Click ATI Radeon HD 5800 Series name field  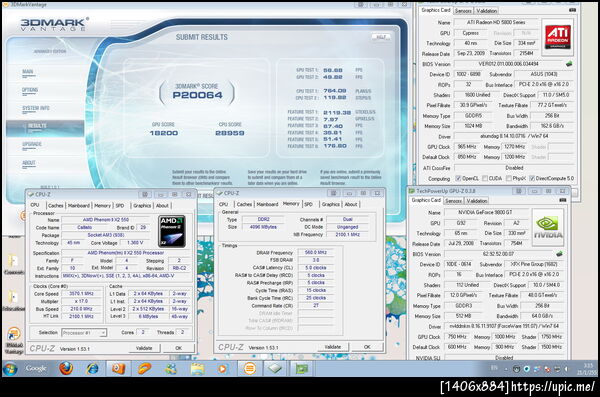point(496,22)
